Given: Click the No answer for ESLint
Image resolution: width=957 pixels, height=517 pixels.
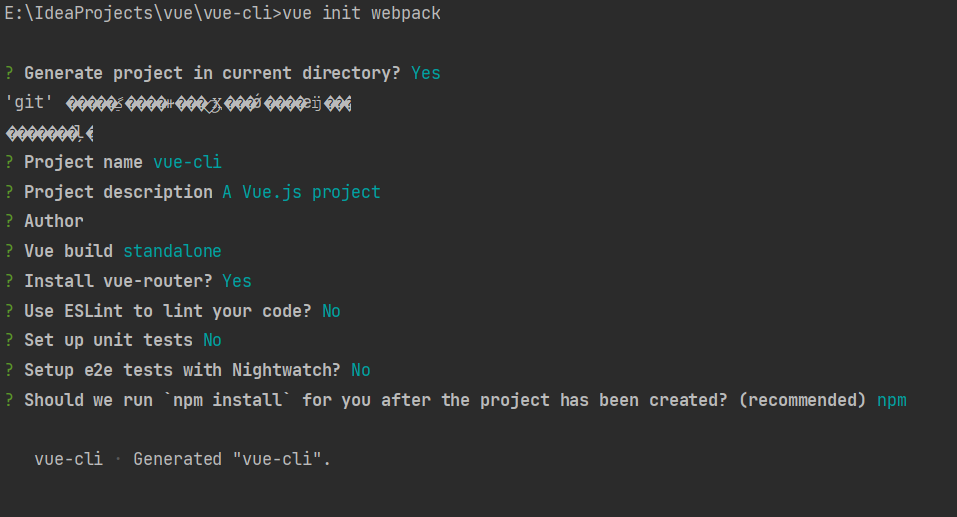Looking at the screenshot, I should 331,311.
